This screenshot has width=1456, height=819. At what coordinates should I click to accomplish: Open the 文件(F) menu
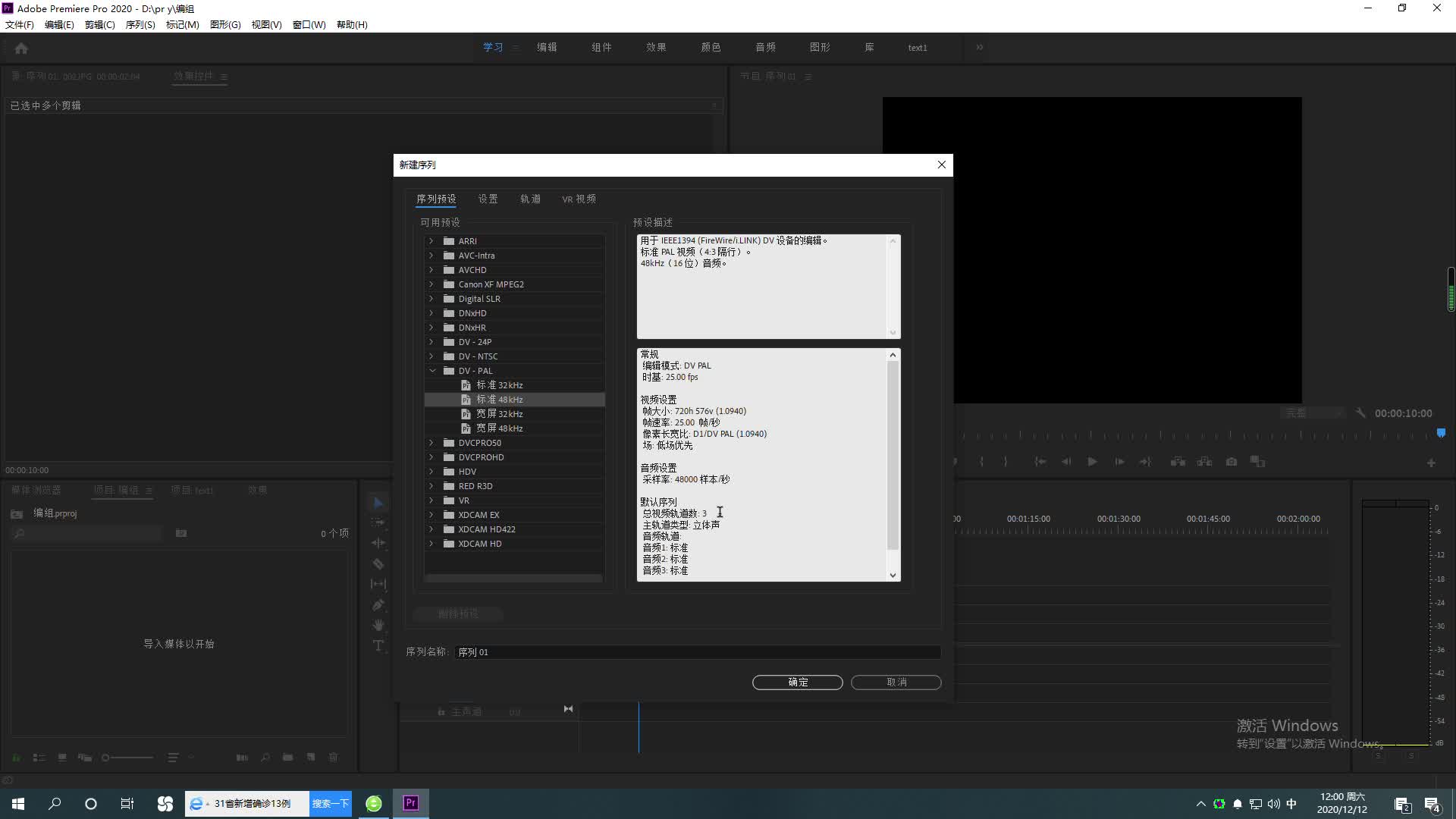20,25
